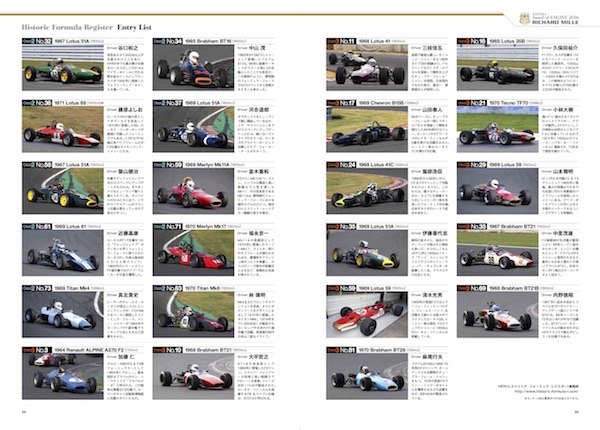This screenshot has width=600, height=430.
Task: Open the No.58 dark green Lotus 51A photo
Action: [63, 191]
